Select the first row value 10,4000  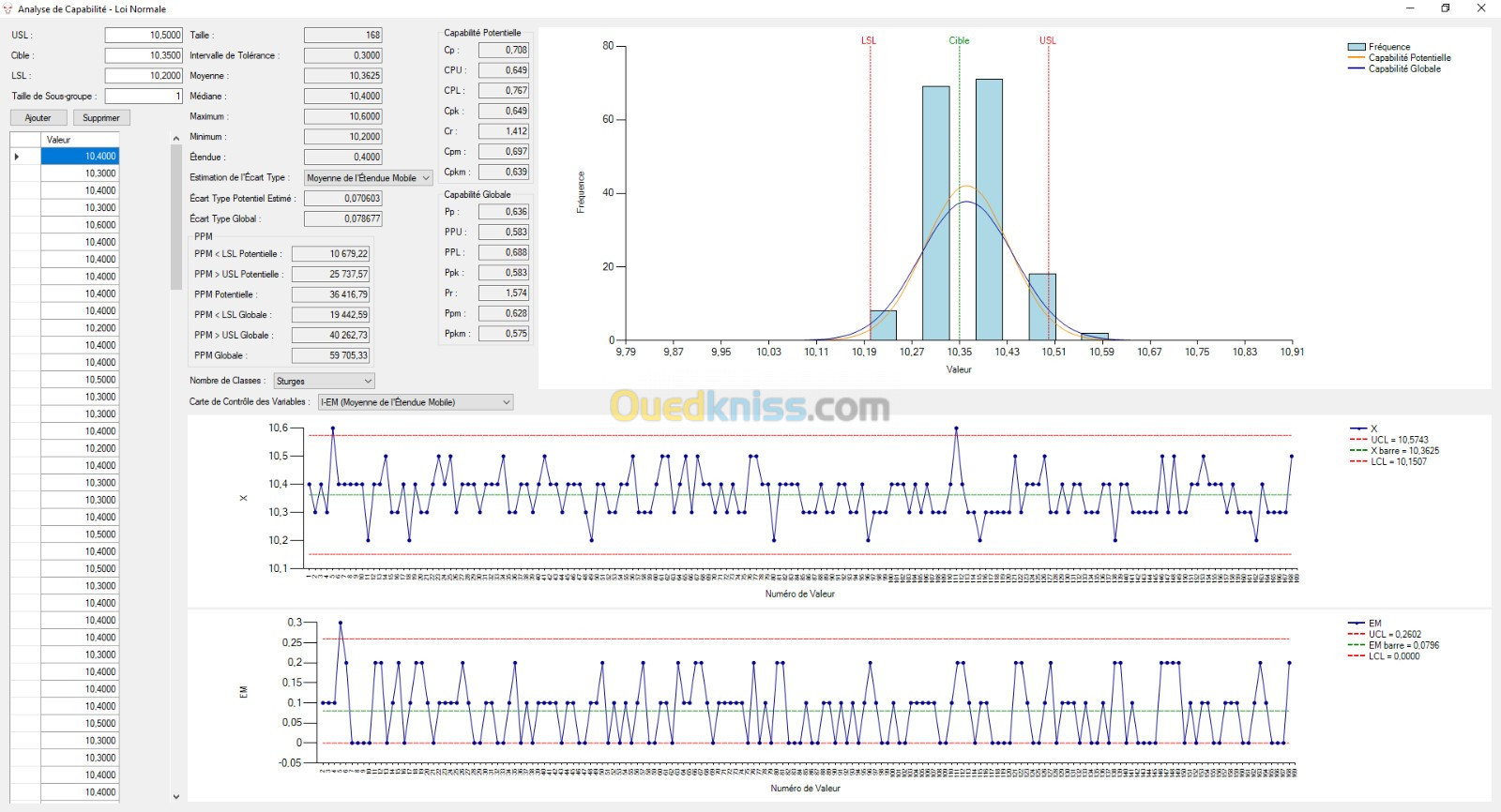(x=80, y=157)
